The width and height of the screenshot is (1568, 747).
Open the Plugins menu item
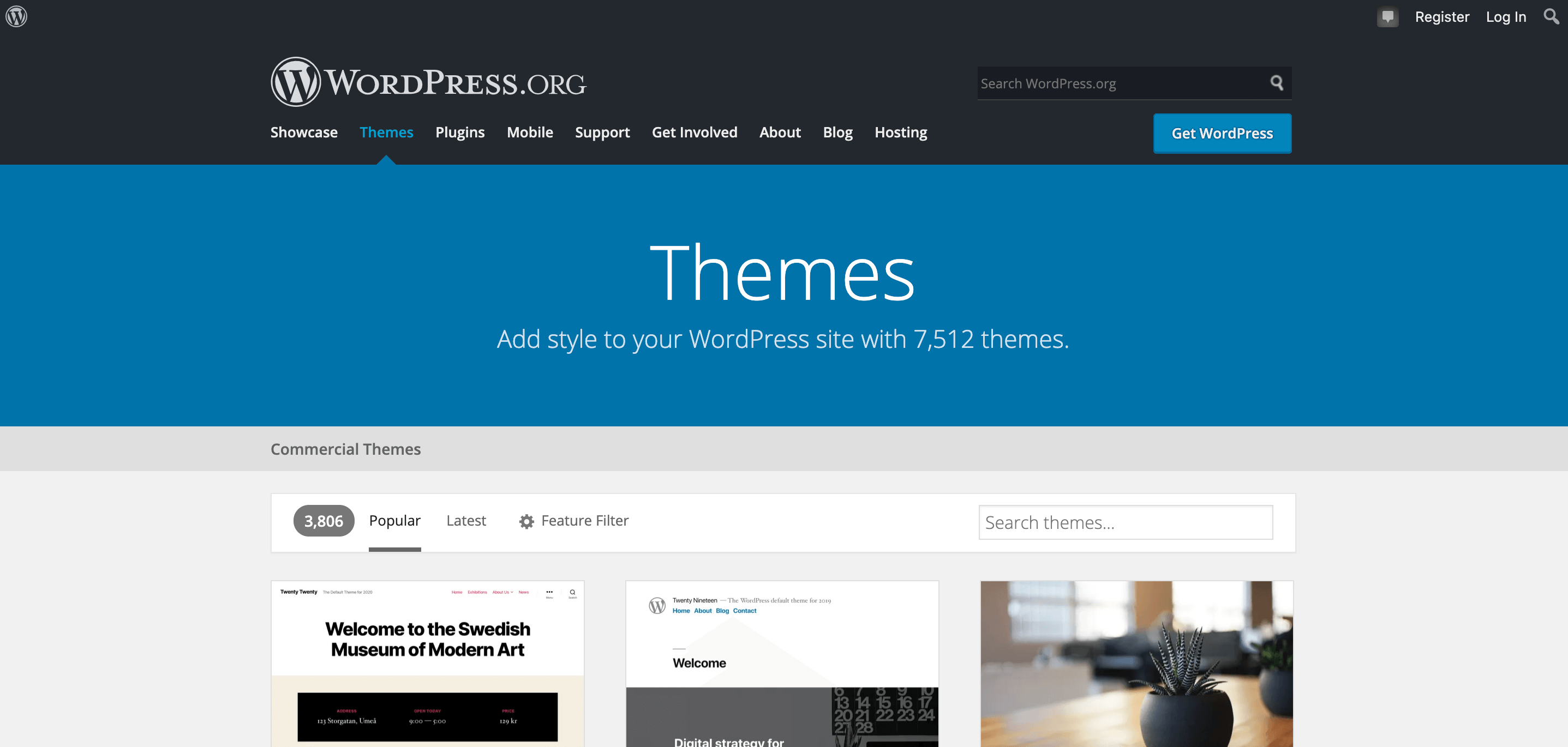460,132
